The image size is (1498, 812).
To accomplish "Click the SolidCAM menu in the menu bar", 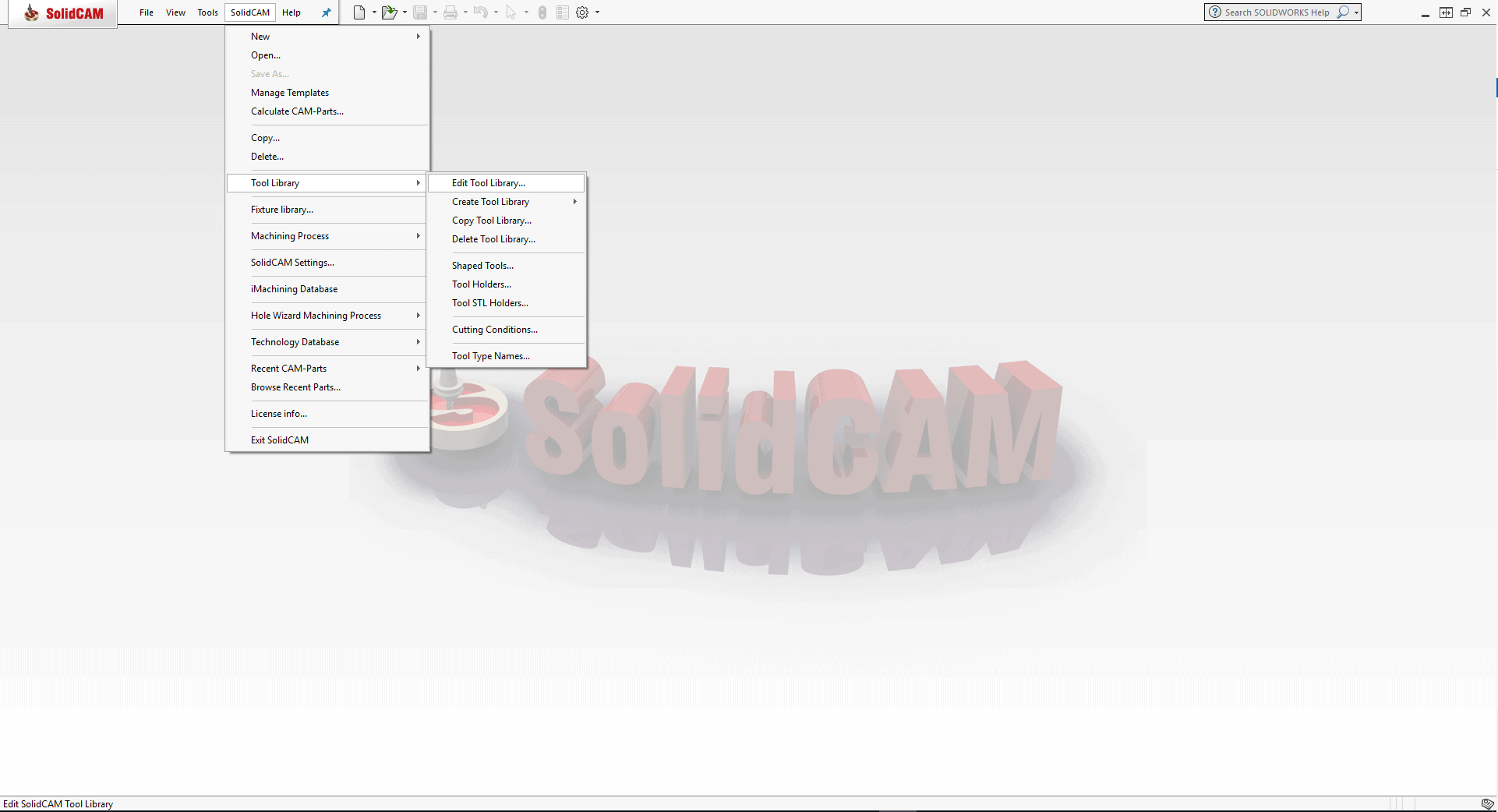I will point(250,12).
